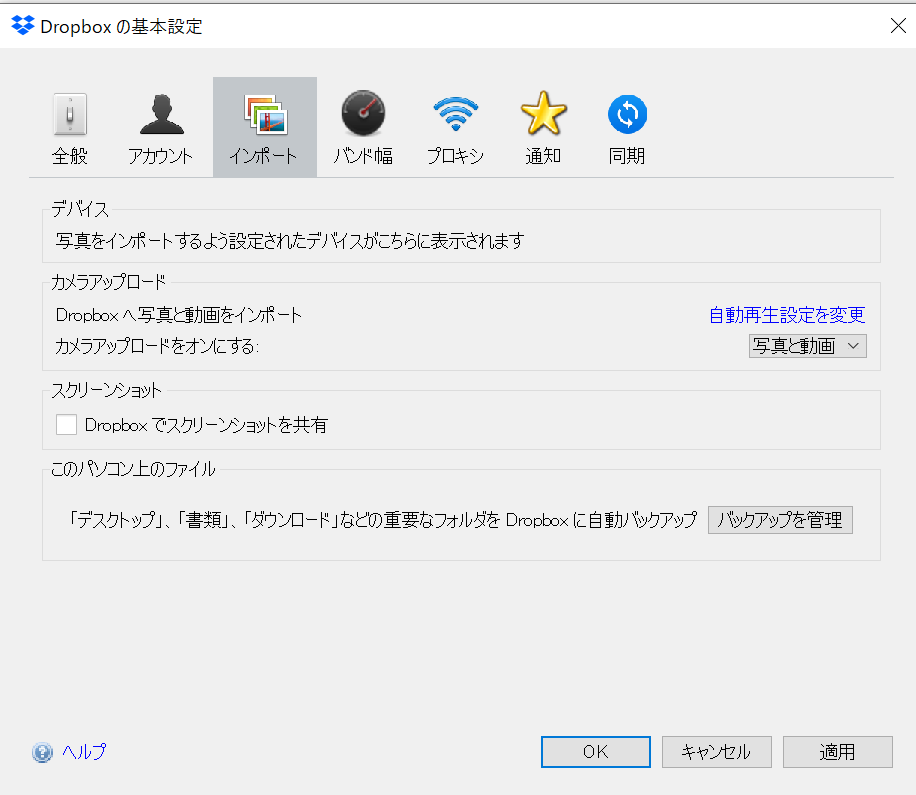916x795 pixels.
Task: Expand the 写真と動画 camera upload dropdown
Action: click(807, 346)
